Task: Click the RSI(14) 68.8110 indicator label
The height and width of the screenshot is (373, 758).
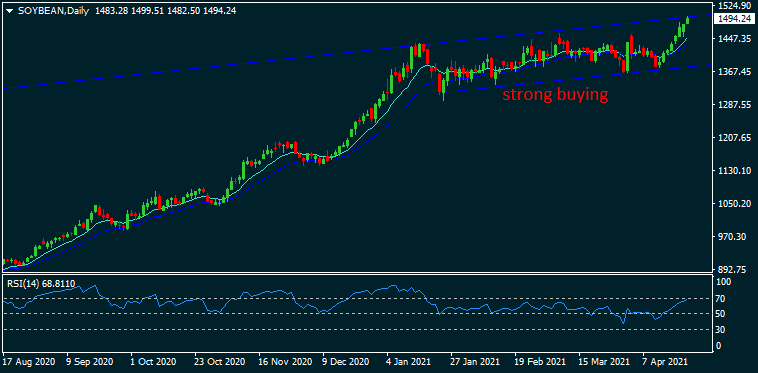Action: click(x=41, y=284)
